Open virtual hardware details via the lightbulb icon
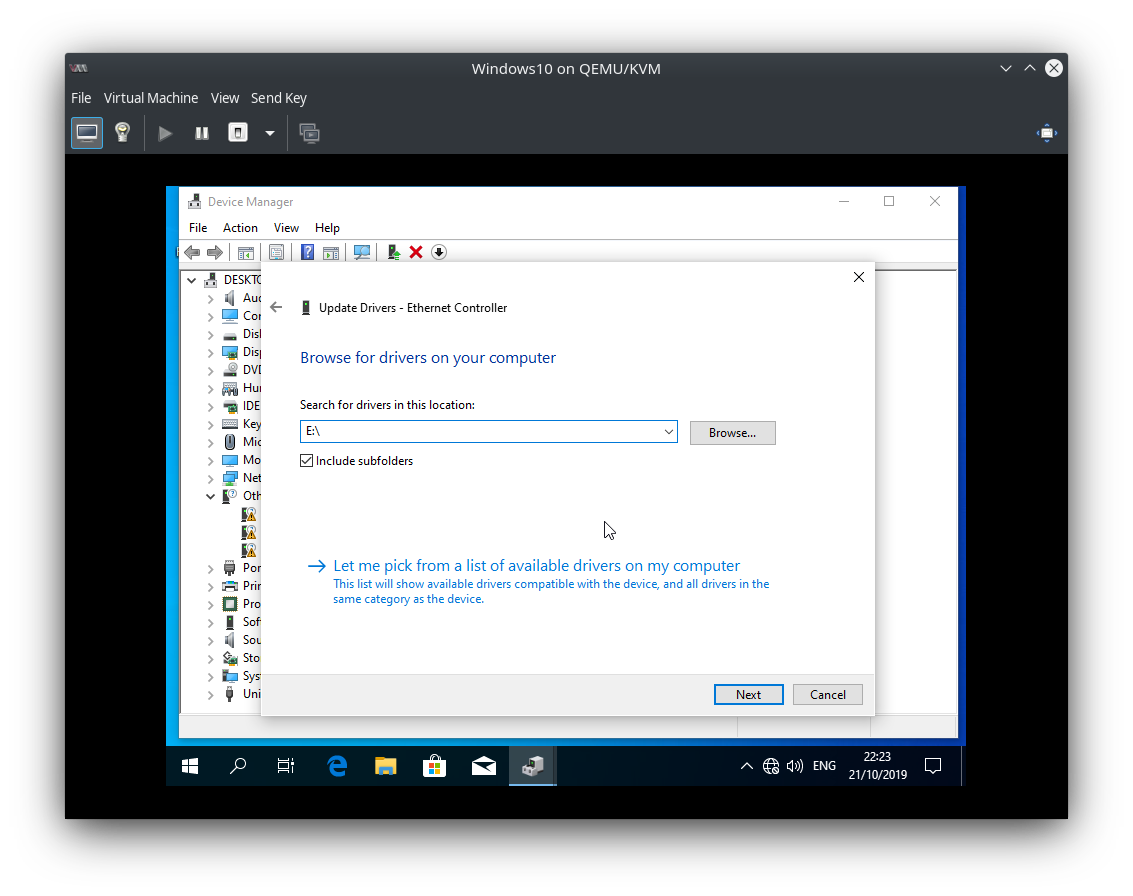This screenshot has width=1133, height=896. [x=123, y=133]
